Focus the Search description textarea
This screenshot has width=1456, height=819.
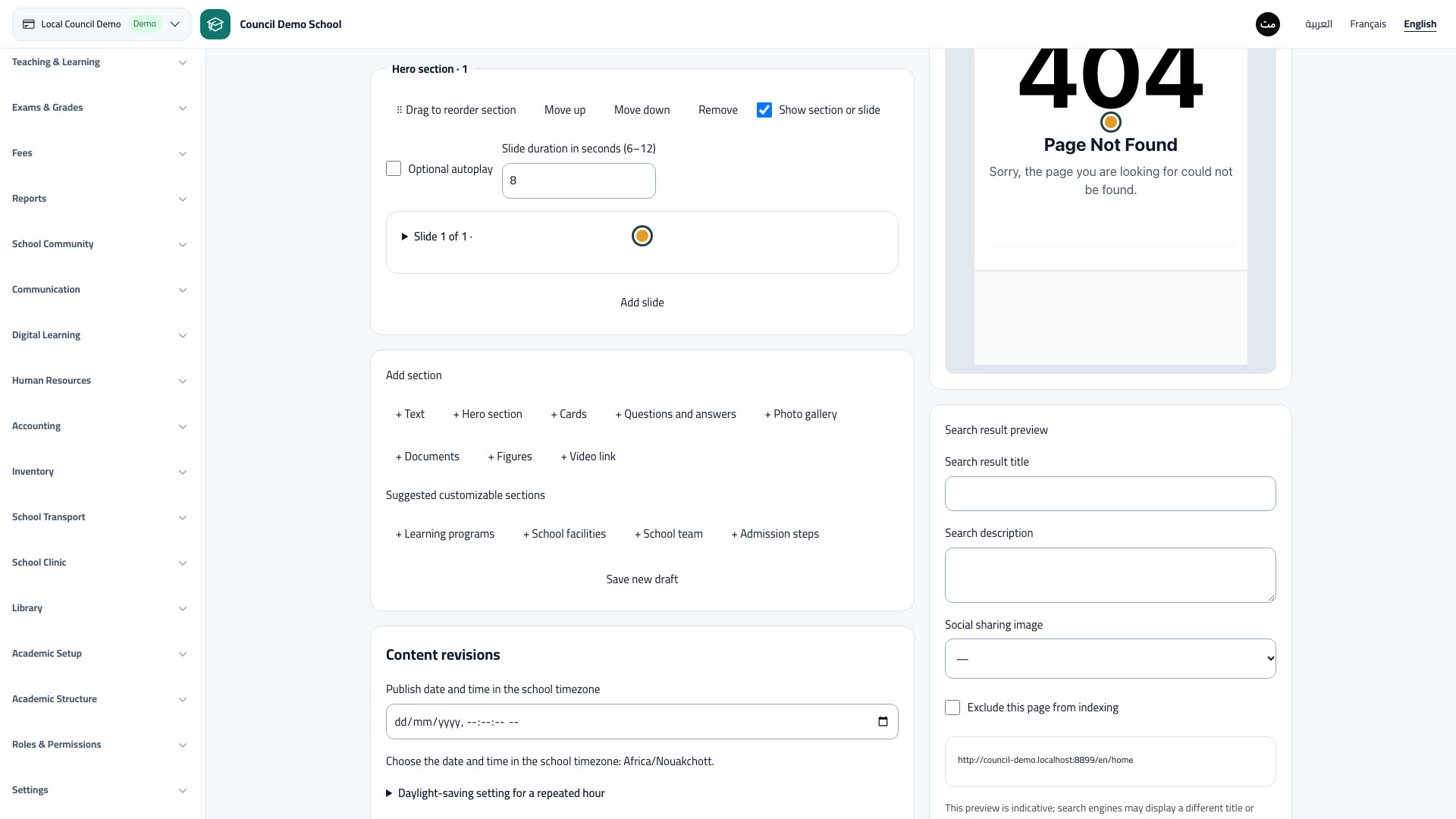tap(1110, 575)
